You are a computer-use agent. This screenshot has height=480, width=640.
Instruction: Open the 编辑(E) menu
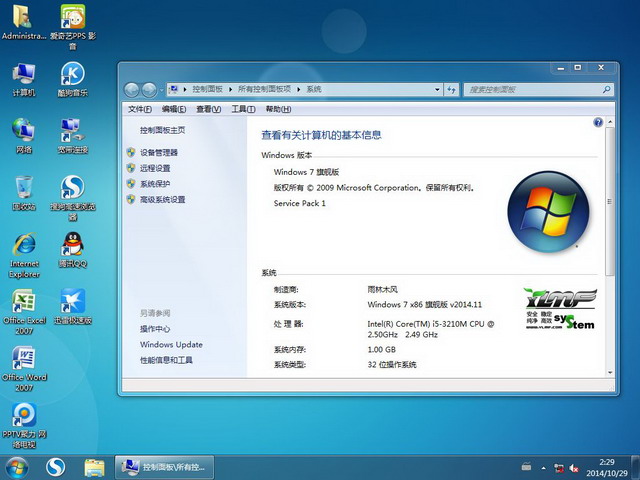[x=174, y=109]
